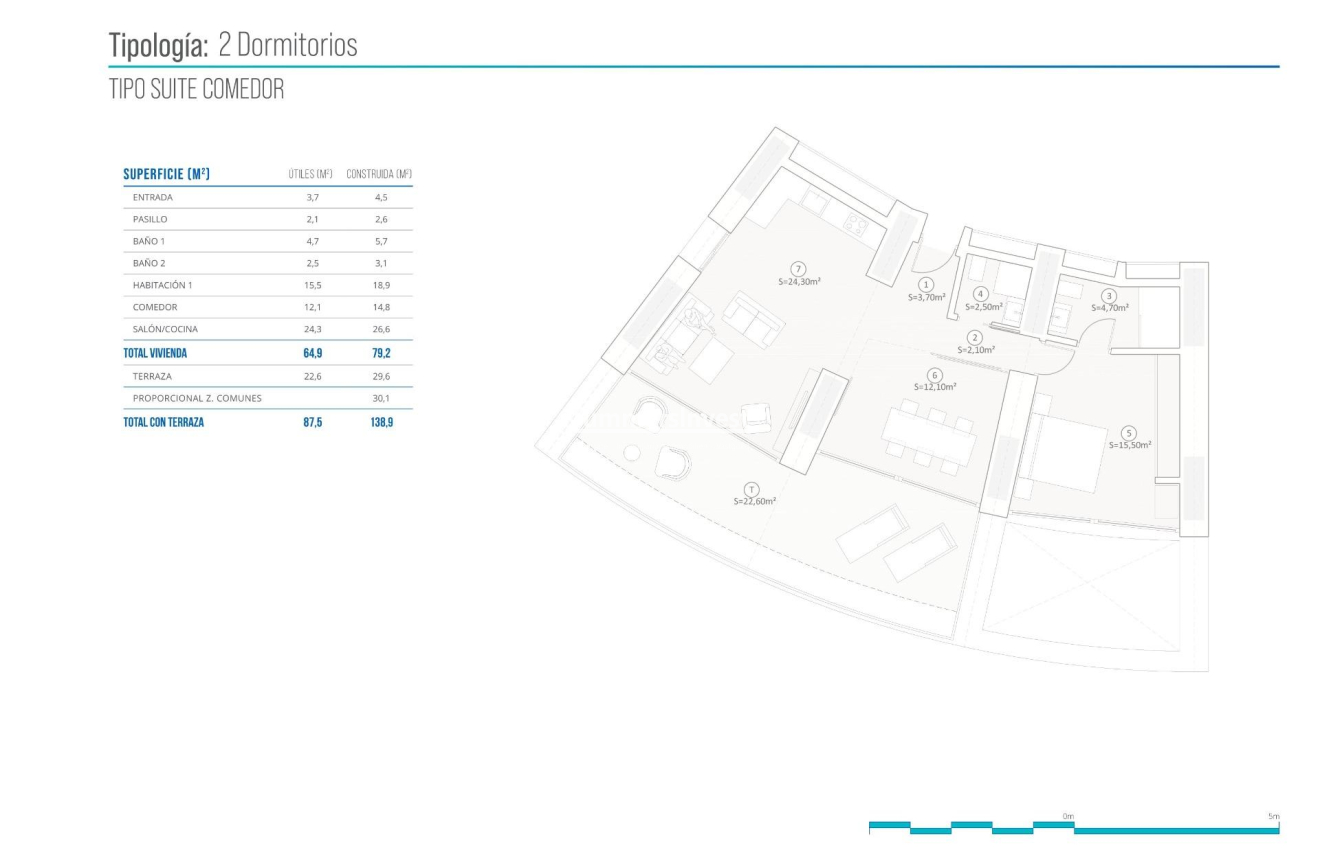
Task: Click the 'S=15,50m²' bedroom label
Action: 1130,445
